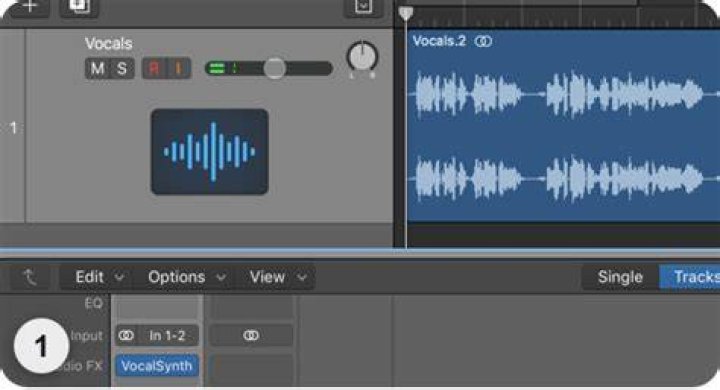Click the playhead marker in ruler

click(405, 13)
